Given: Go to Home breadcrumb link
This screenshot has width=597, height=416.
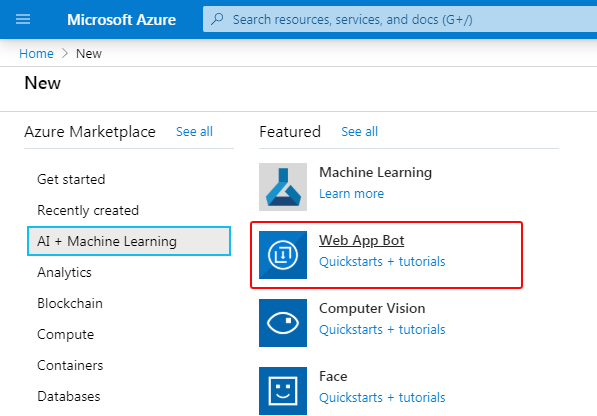Looking at the screenshot, I should pos(36,54).
